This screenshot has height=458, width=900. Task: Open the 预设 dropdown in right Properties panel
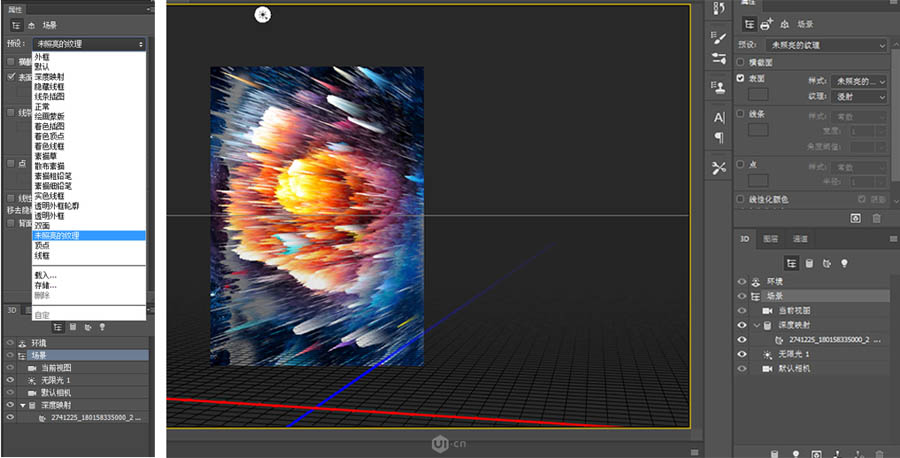click(x=826, y=45)
